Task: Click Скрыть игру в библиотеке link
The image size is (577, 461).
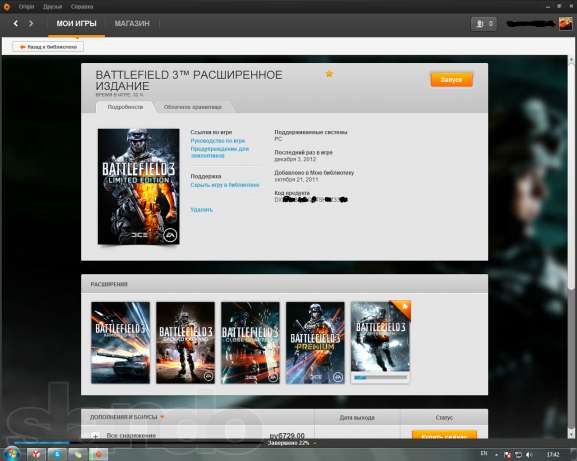Action: (x=225, y=185)
